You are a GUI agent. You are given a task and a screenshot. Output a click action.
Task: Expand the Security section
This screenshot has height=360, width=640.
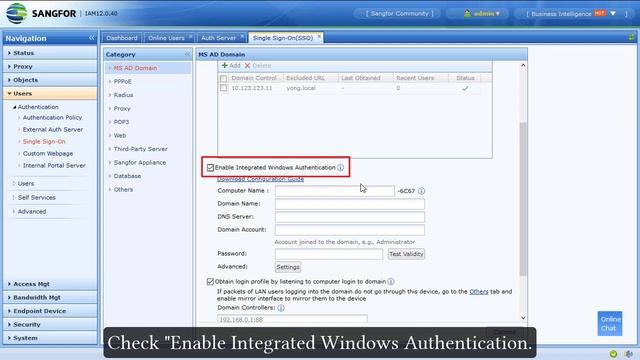coord(50,324)
